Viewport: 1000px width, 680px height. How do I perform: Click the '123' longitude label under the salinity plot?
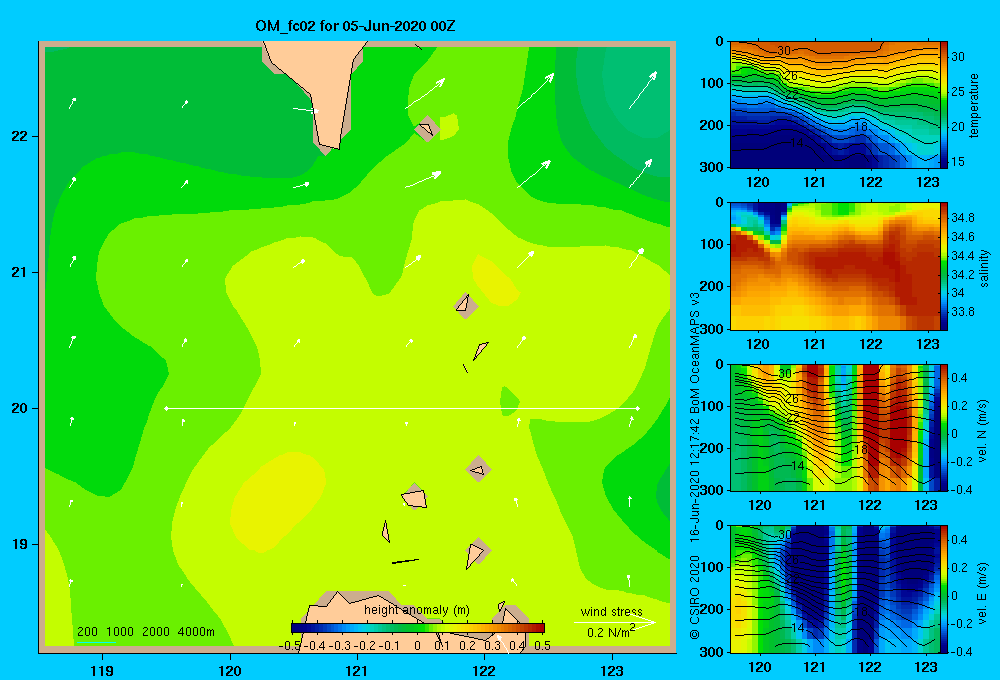[927, 344]
